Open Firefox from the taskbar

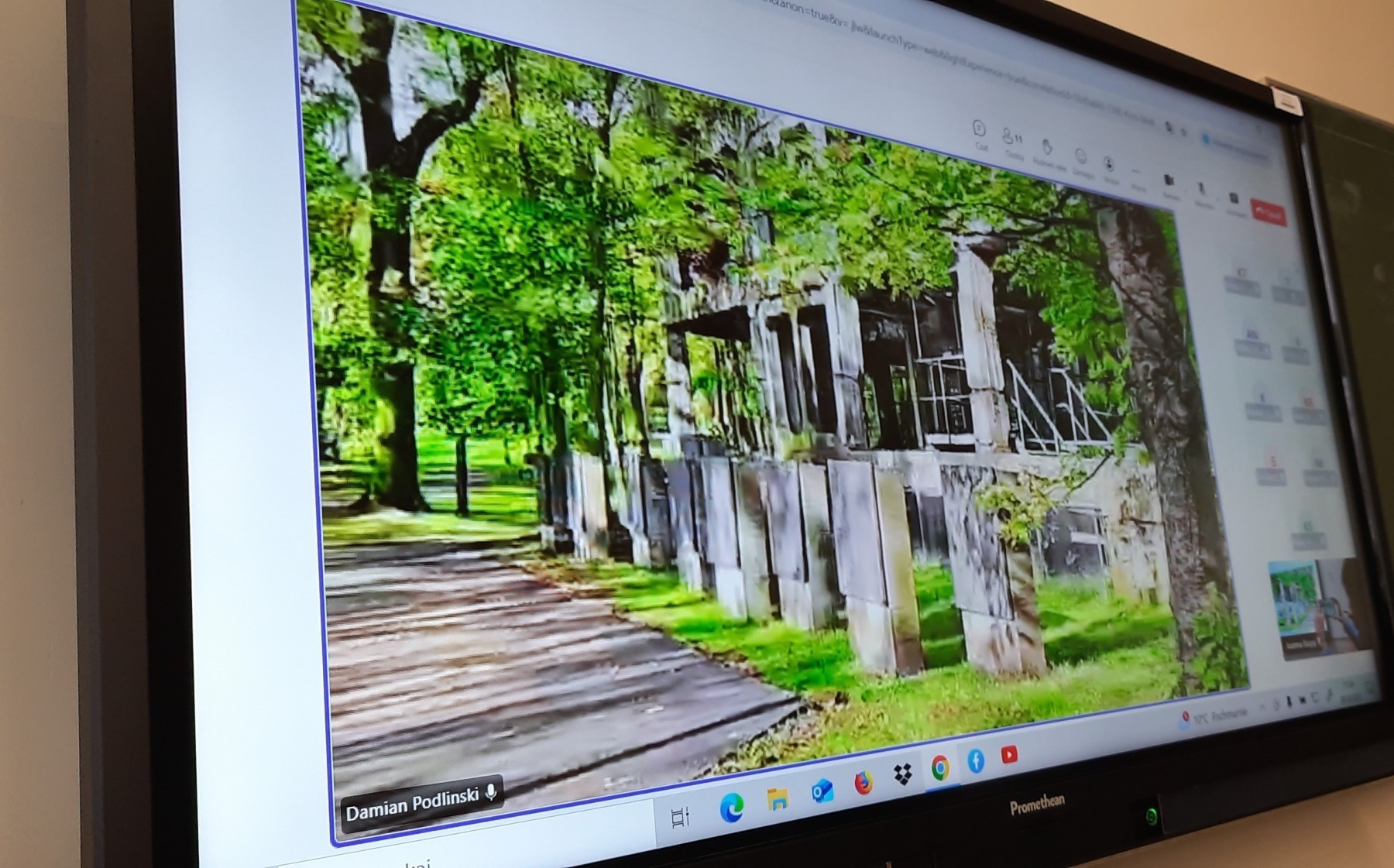(864, 783)
